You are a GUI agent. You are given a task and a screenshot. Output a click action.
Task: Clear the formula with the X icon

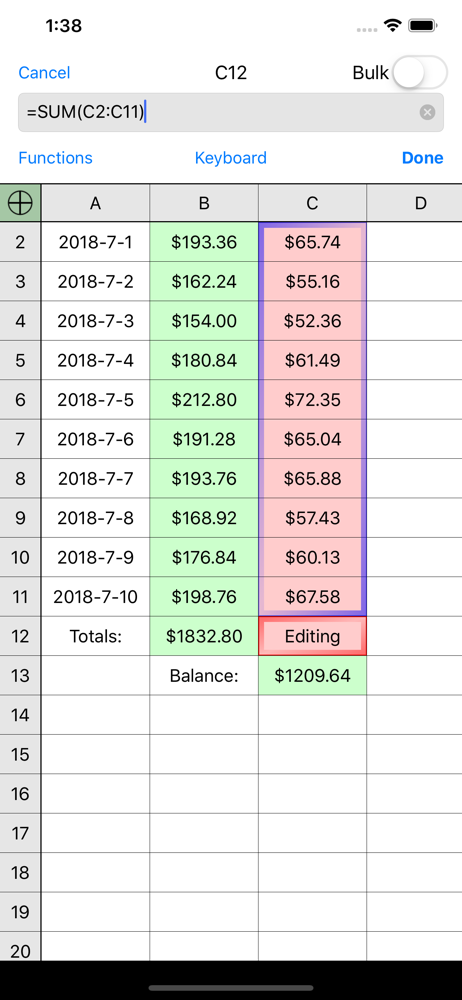[x=428, y=113]
